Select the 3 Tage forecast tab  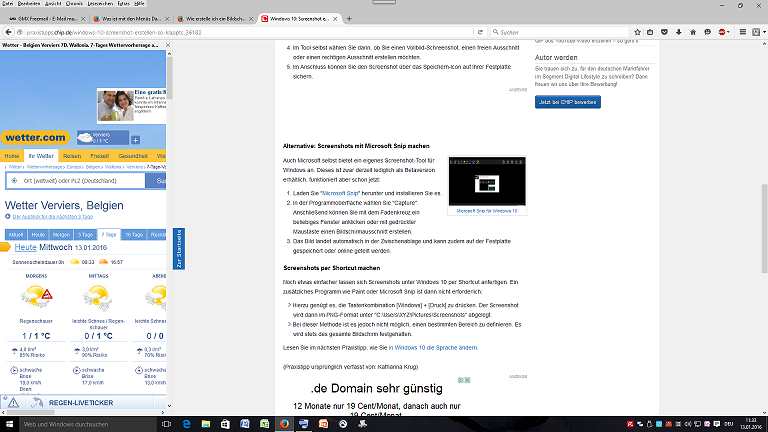85,235
